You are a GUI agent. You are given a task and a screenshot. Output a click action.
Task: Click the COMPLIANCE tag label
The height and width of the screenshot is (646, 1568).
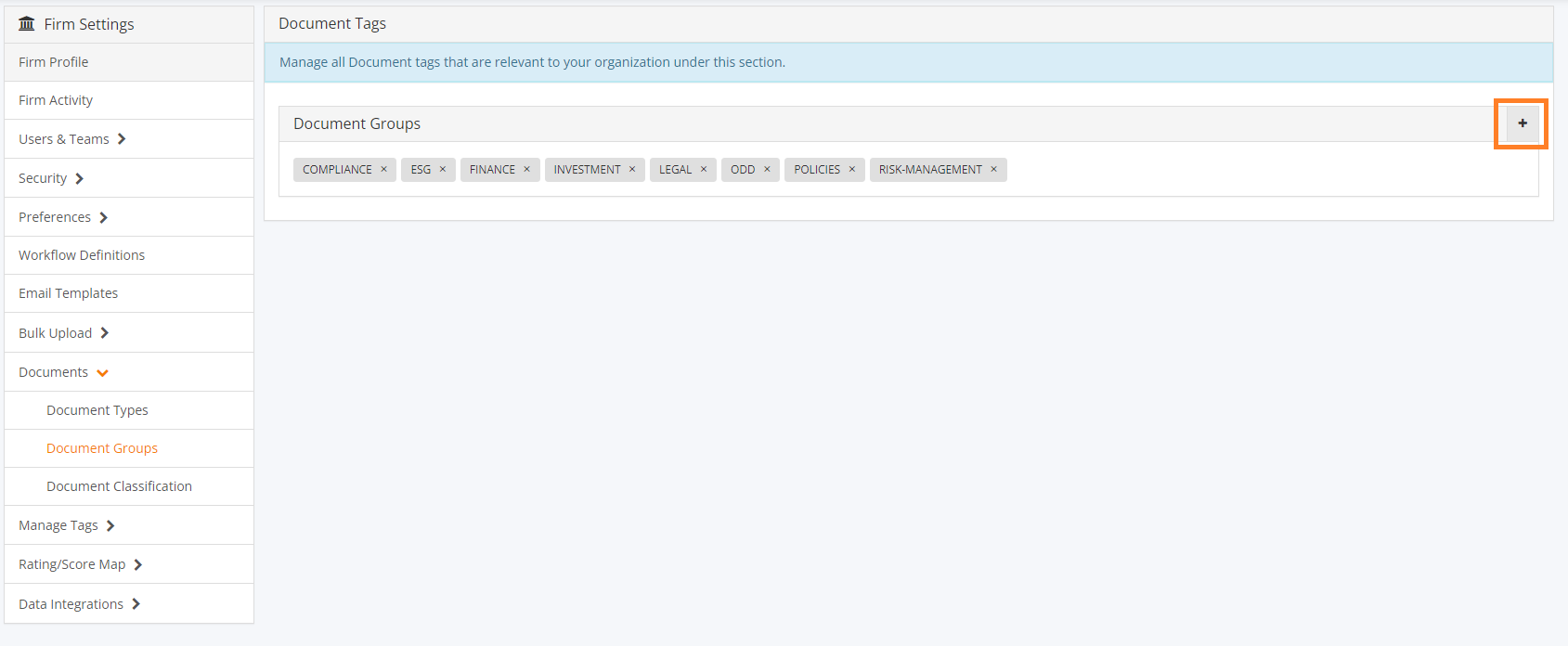click(337, 170)
